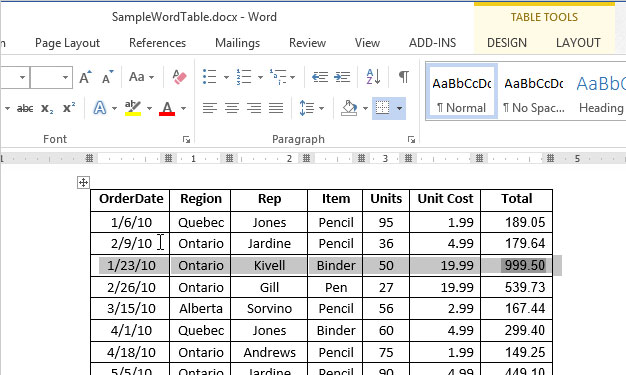The image size is (626, 375).
Task: Toggle Show/Hide paragraph marks
Action: [404, 77]
